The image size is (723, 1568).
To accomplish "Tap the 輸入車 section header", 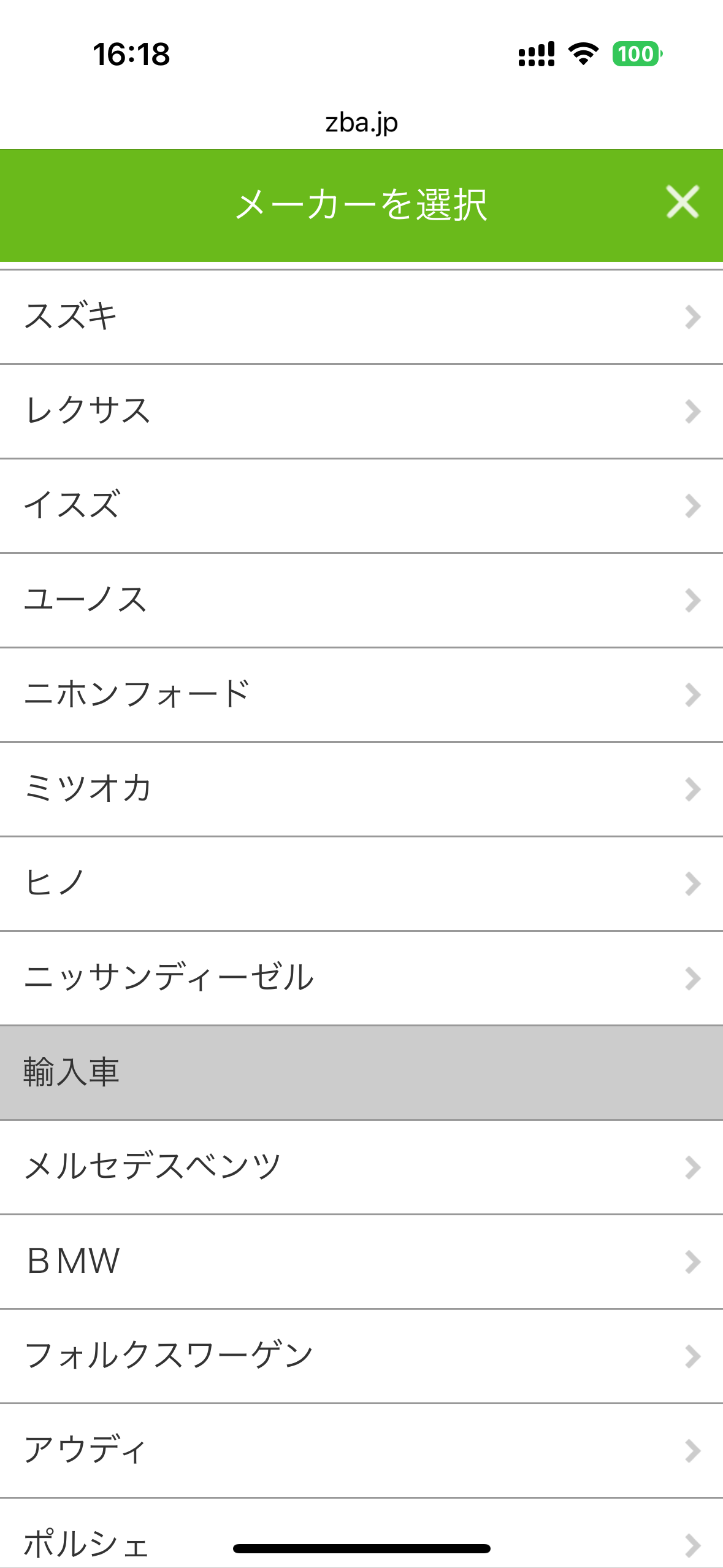I will click(361, 1072).
